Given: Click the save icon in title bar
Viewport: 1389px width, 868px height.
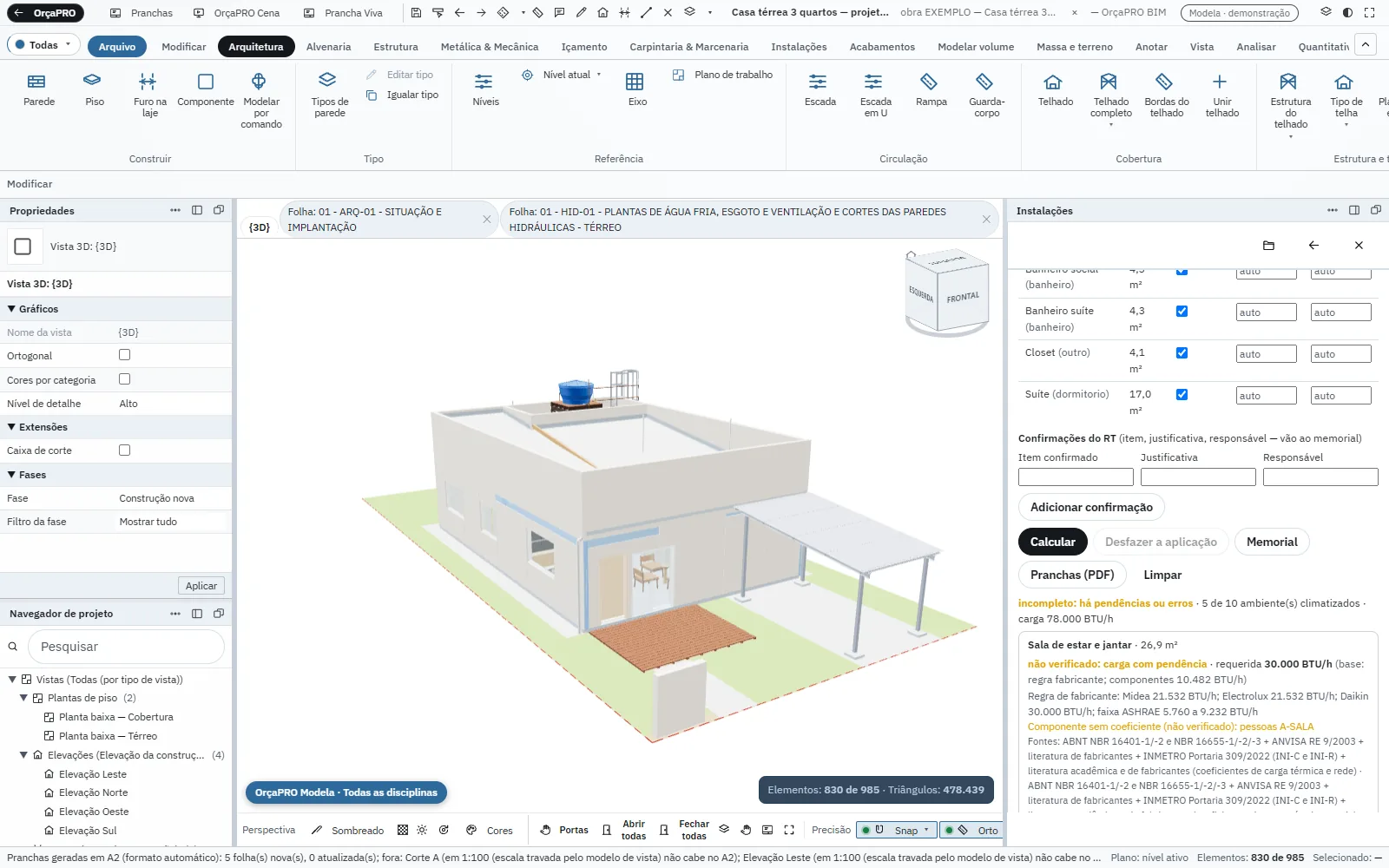Looking at the screenshot, I should coord(416,13).
